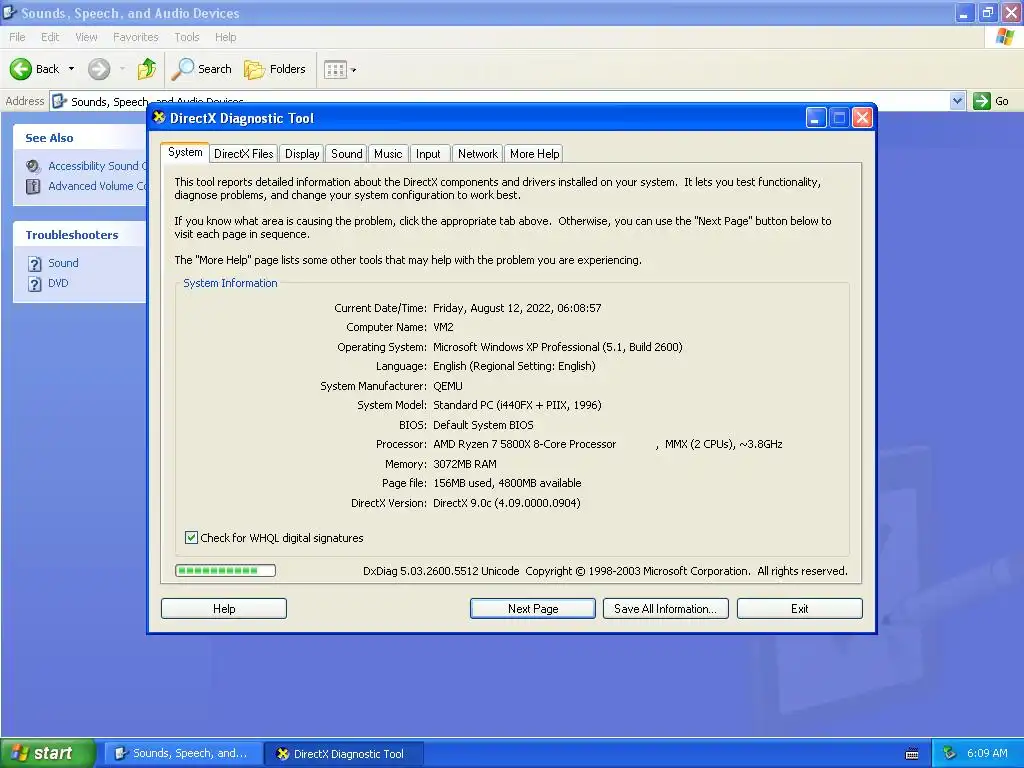Viewport: 1024px width, 768px height.
Task: Click the See Also panel header
Action: [80, 138]
